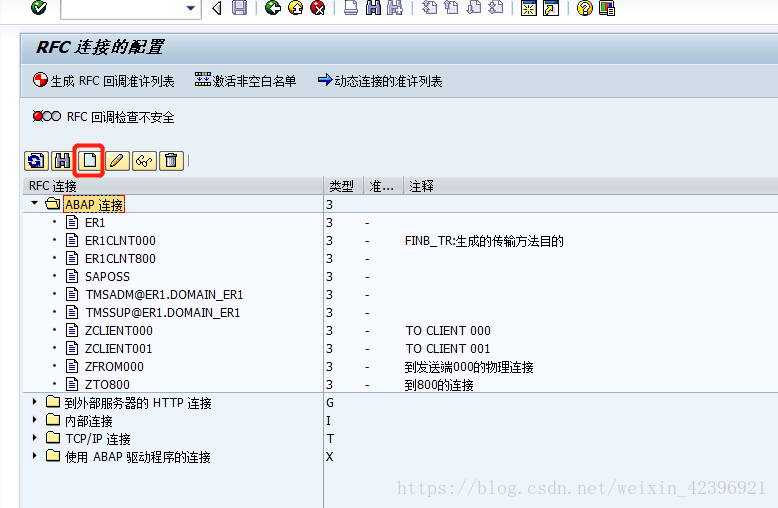The image size is (778, 508).
Task: Select the ZCLIENT001 connection entry
Action: pyautogui.click(x=119, y=348)
